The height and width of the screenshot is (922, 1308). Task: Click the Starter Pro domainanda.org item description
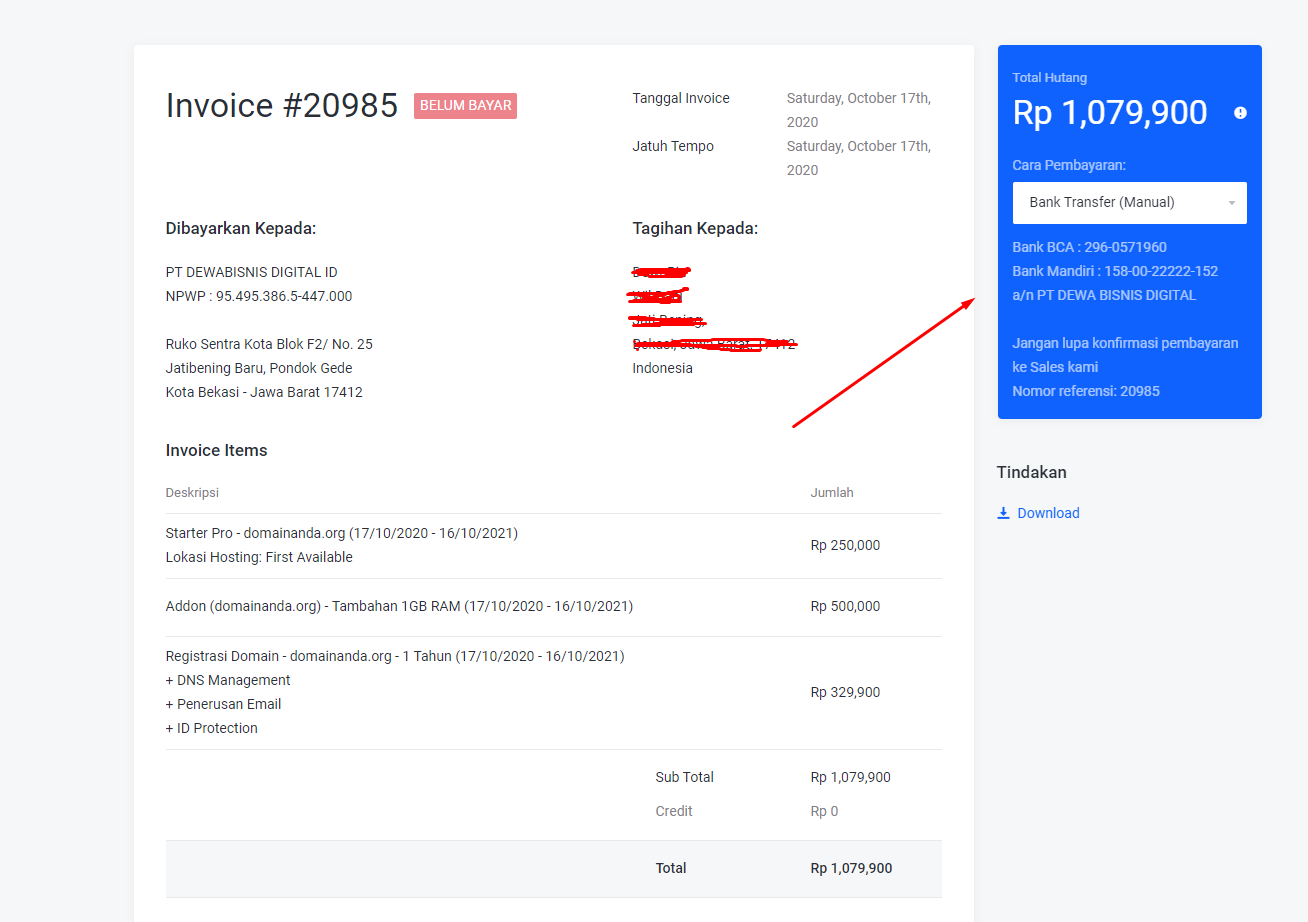tap(341, 533)
